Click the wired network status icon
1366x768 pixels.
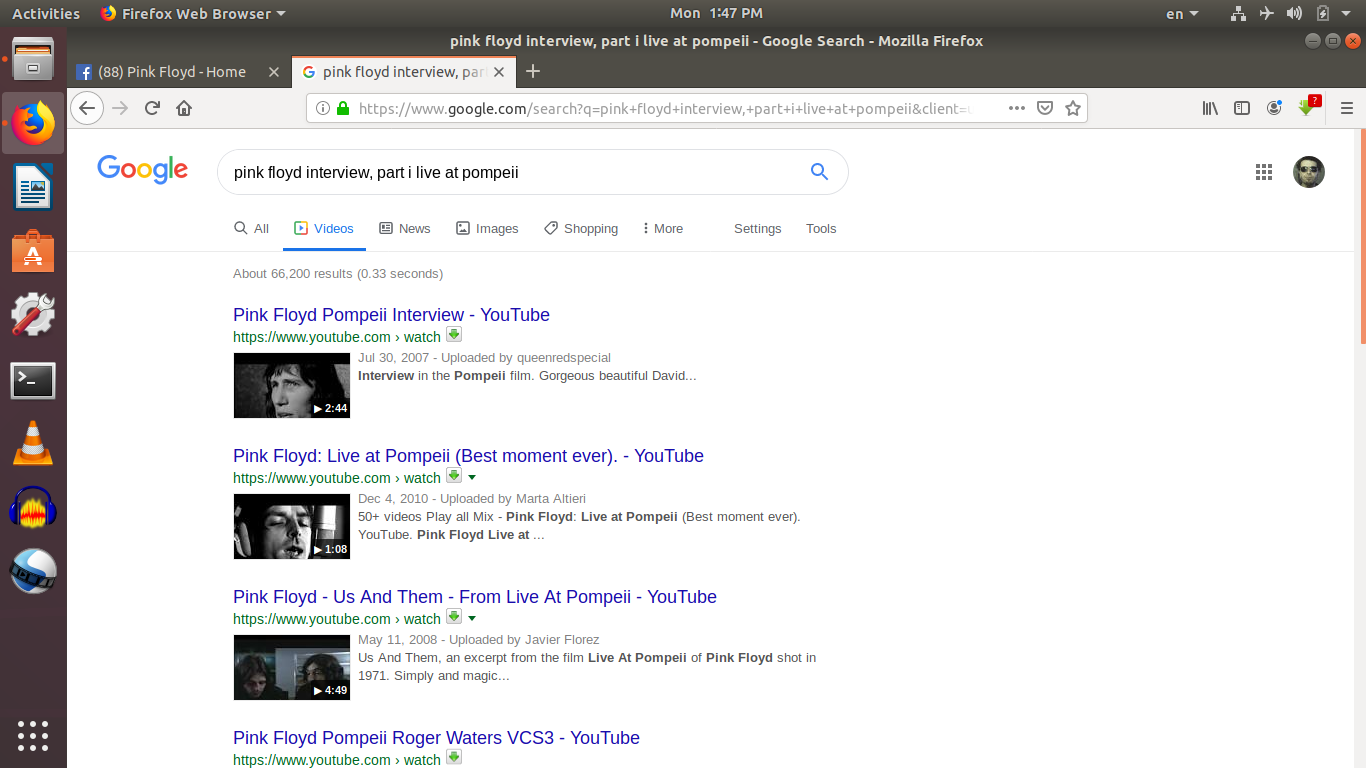pos(1239,13)
